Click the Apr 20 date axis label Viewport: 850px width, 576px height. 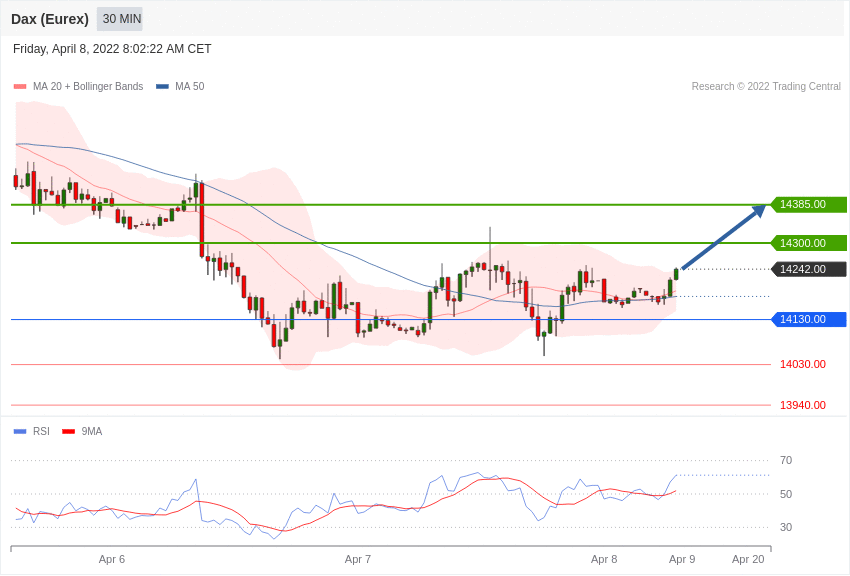click(748, 559)
